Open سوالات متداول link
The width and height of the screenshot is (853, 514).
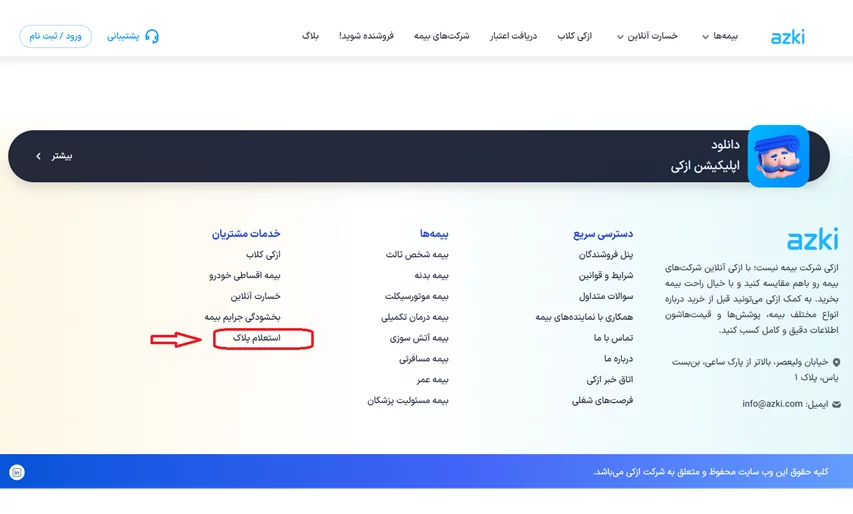click(606, 296)
